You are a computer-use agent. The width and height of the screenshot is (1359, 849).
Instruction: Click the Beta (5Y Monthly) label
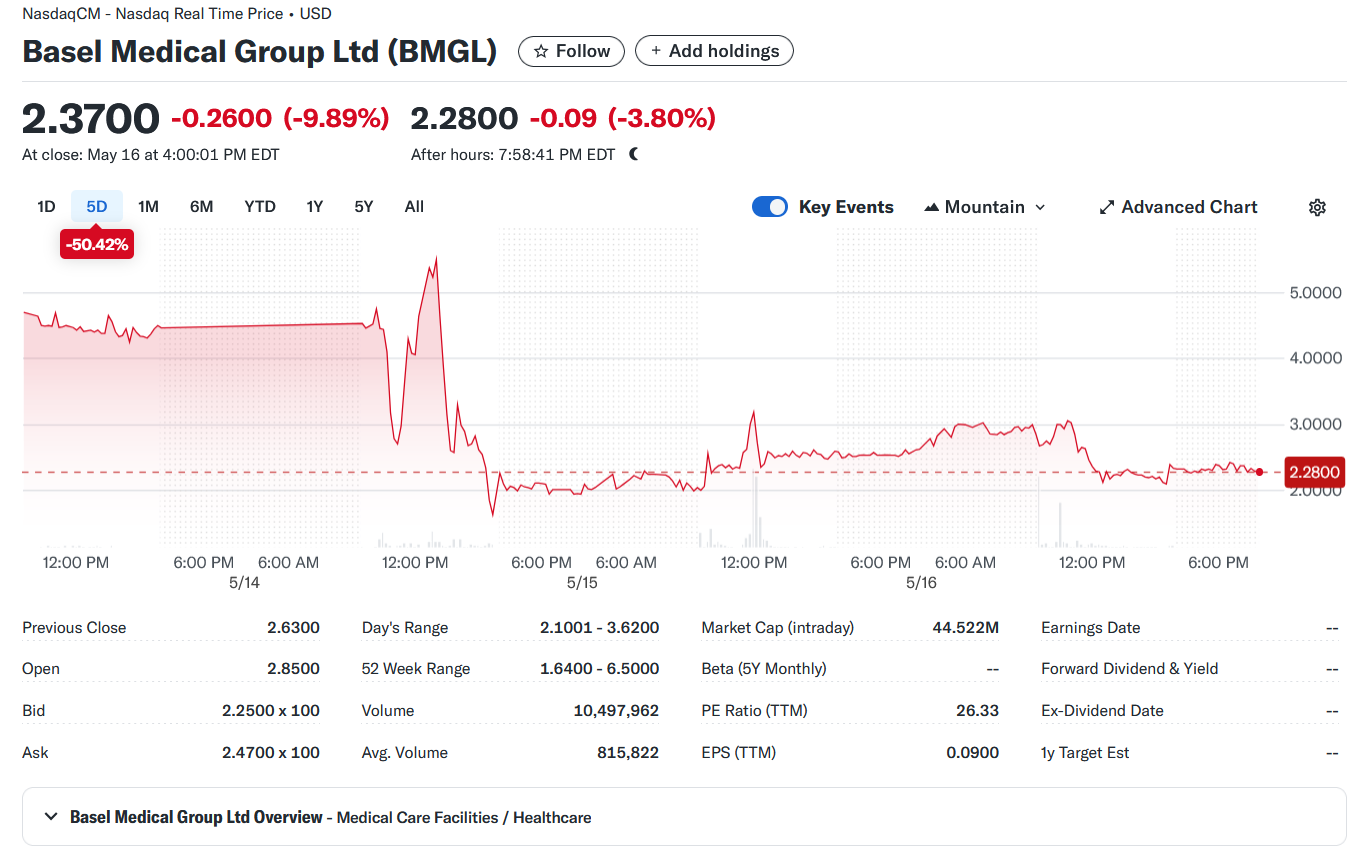764,669
